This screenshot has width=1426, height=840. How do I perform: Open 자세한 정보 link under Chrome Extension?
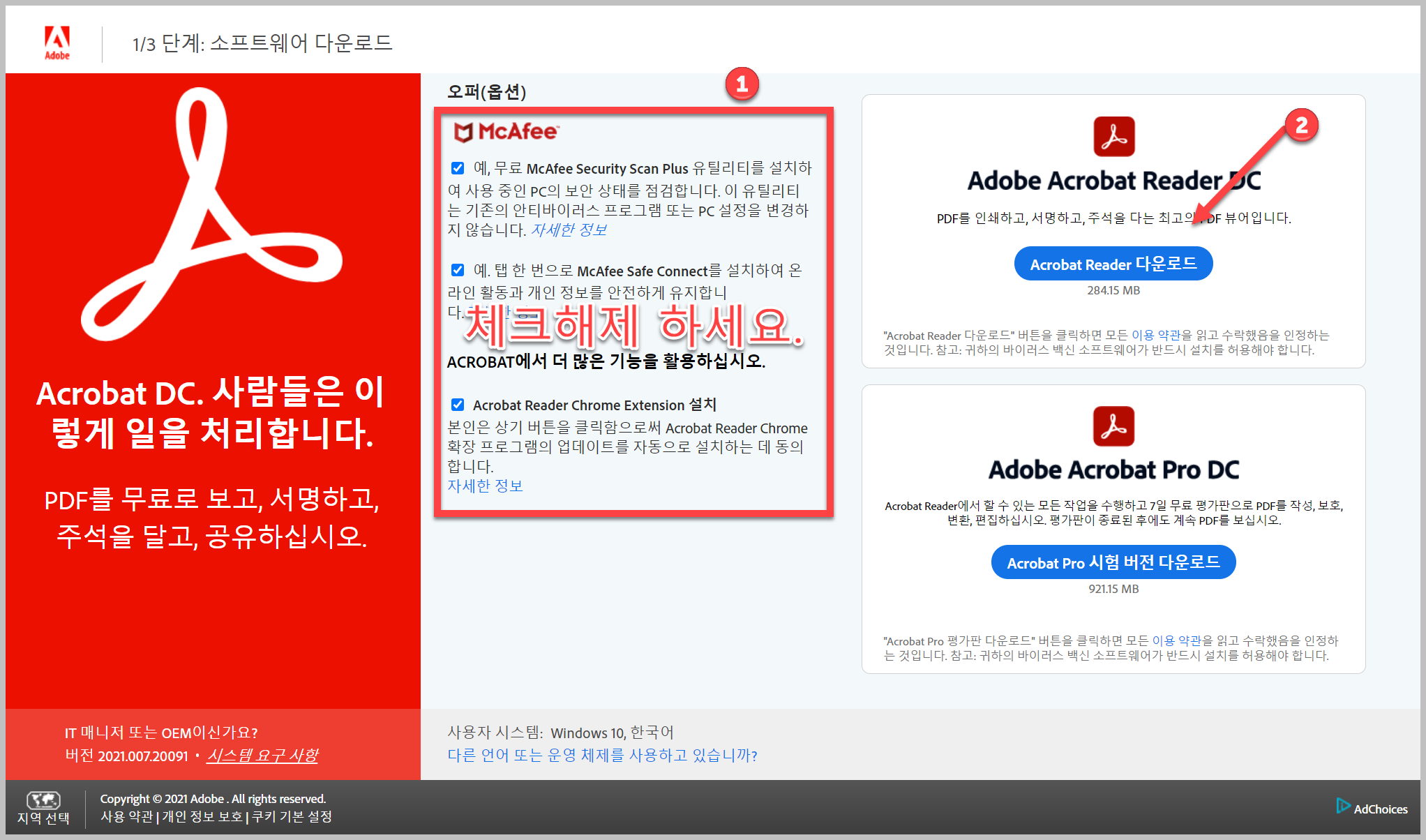click(485, 486)
